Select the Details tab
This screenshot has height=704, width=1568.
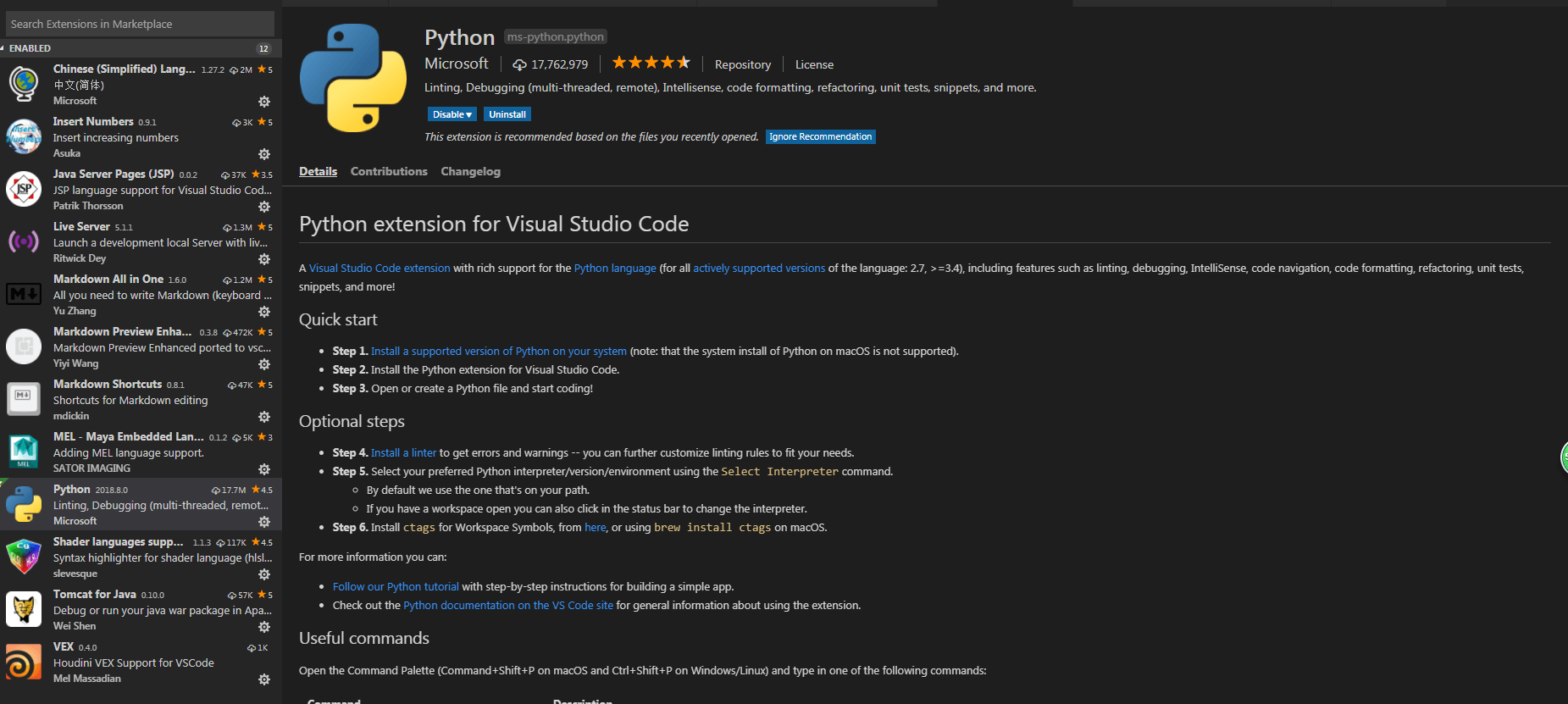click(318, 171)
